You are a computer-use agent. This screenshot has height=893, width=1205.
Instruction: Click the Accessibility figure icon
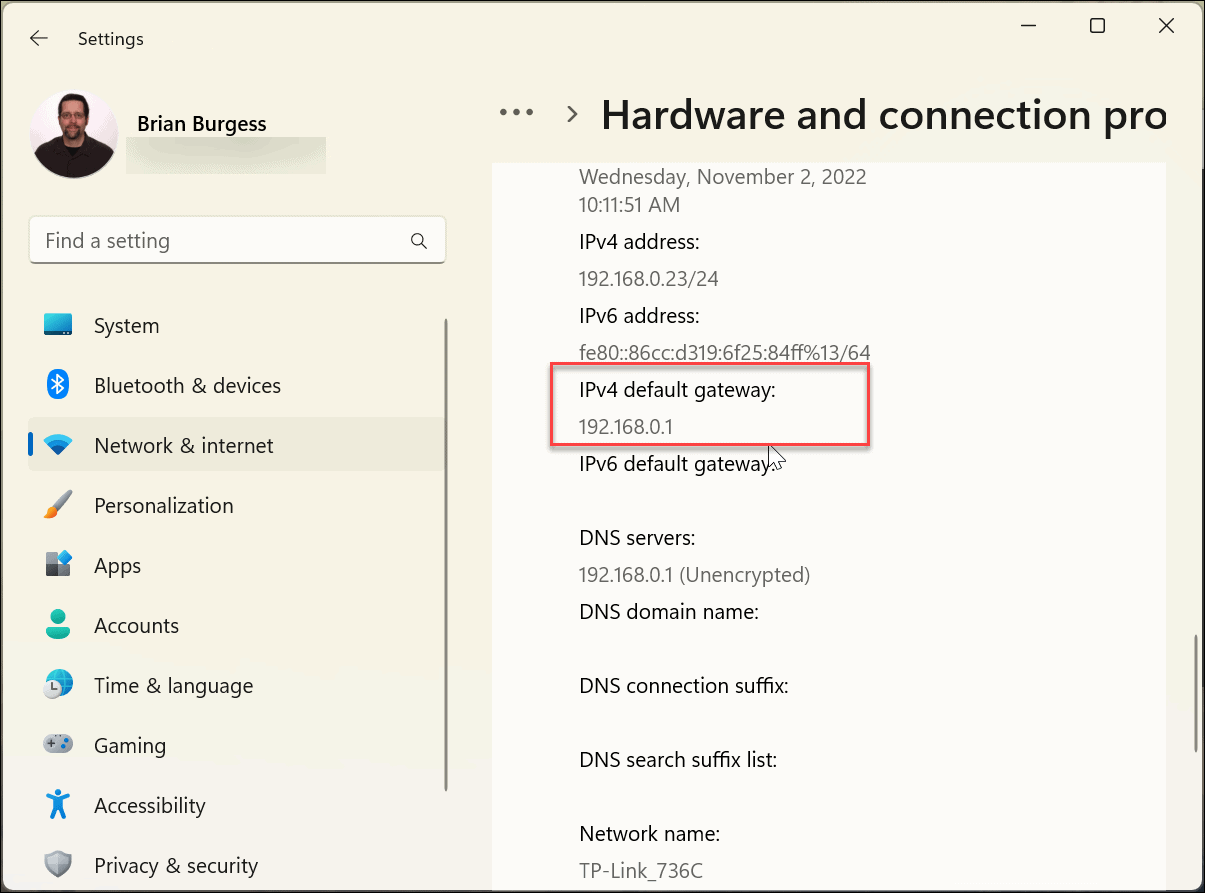point(58,804)
